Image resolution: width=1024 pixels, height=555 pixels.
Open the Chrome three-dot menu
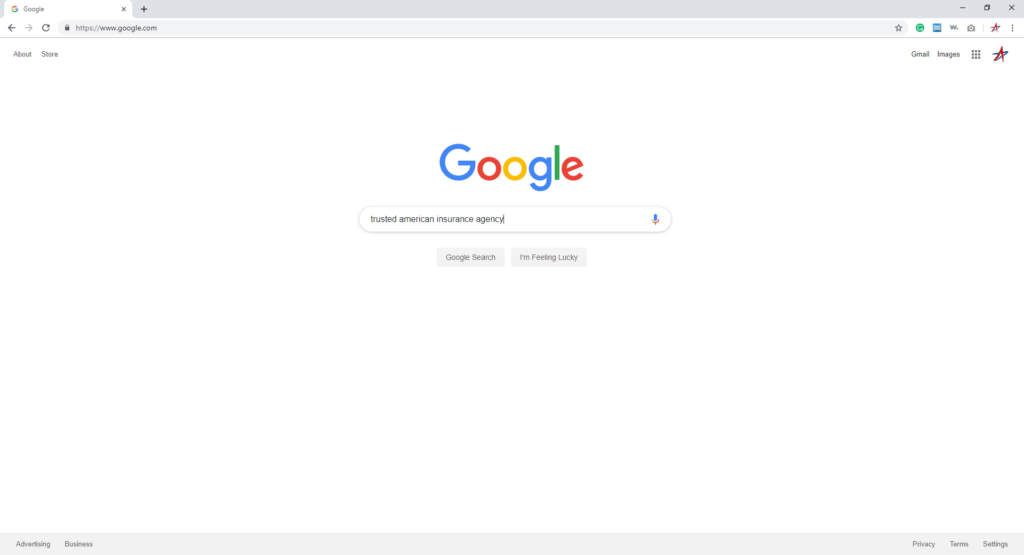point(1012,28)
